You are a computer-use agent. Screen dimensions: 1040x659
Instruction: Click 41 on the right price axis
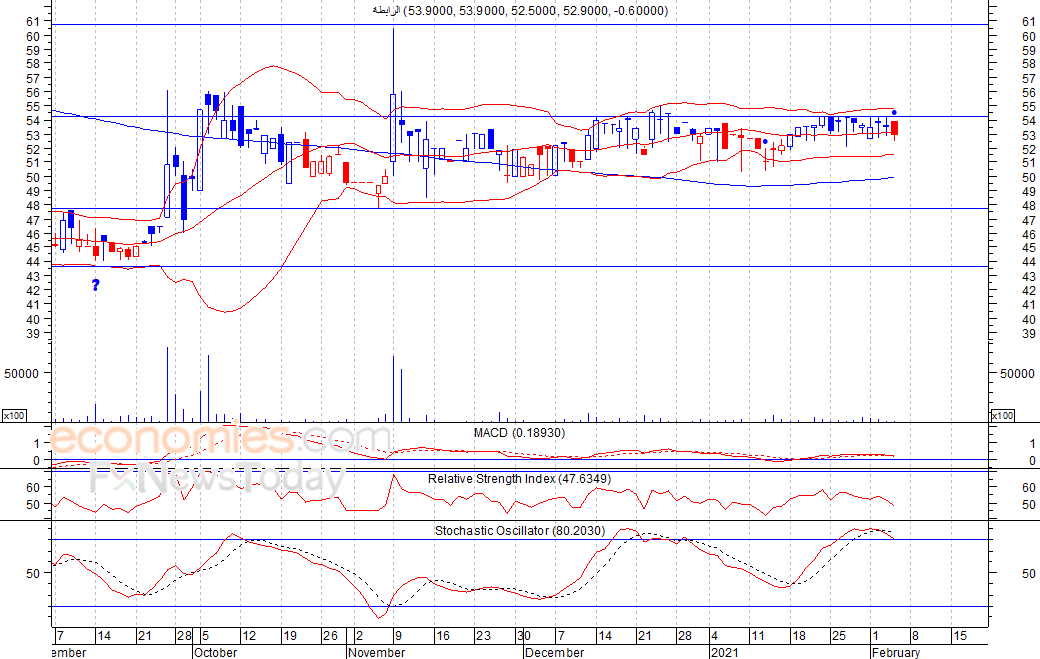1029,305
